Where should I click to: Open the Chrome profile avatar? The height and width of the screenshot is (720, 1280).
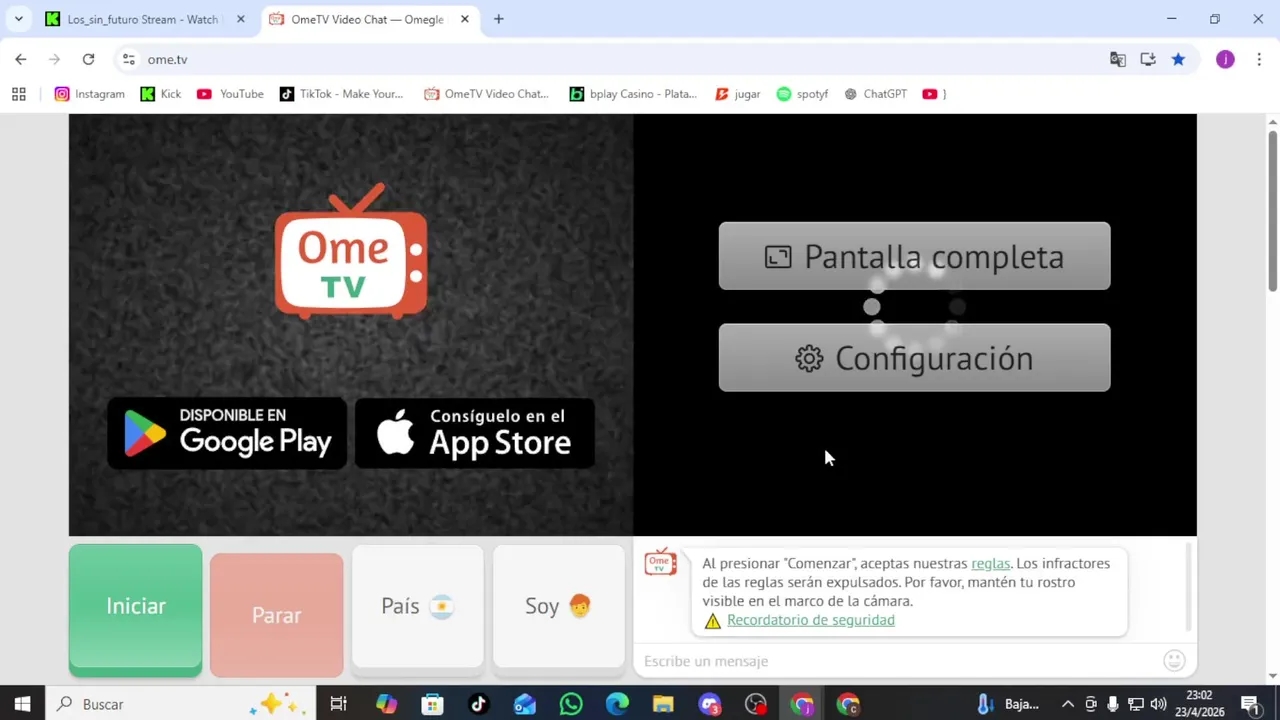1225,59
